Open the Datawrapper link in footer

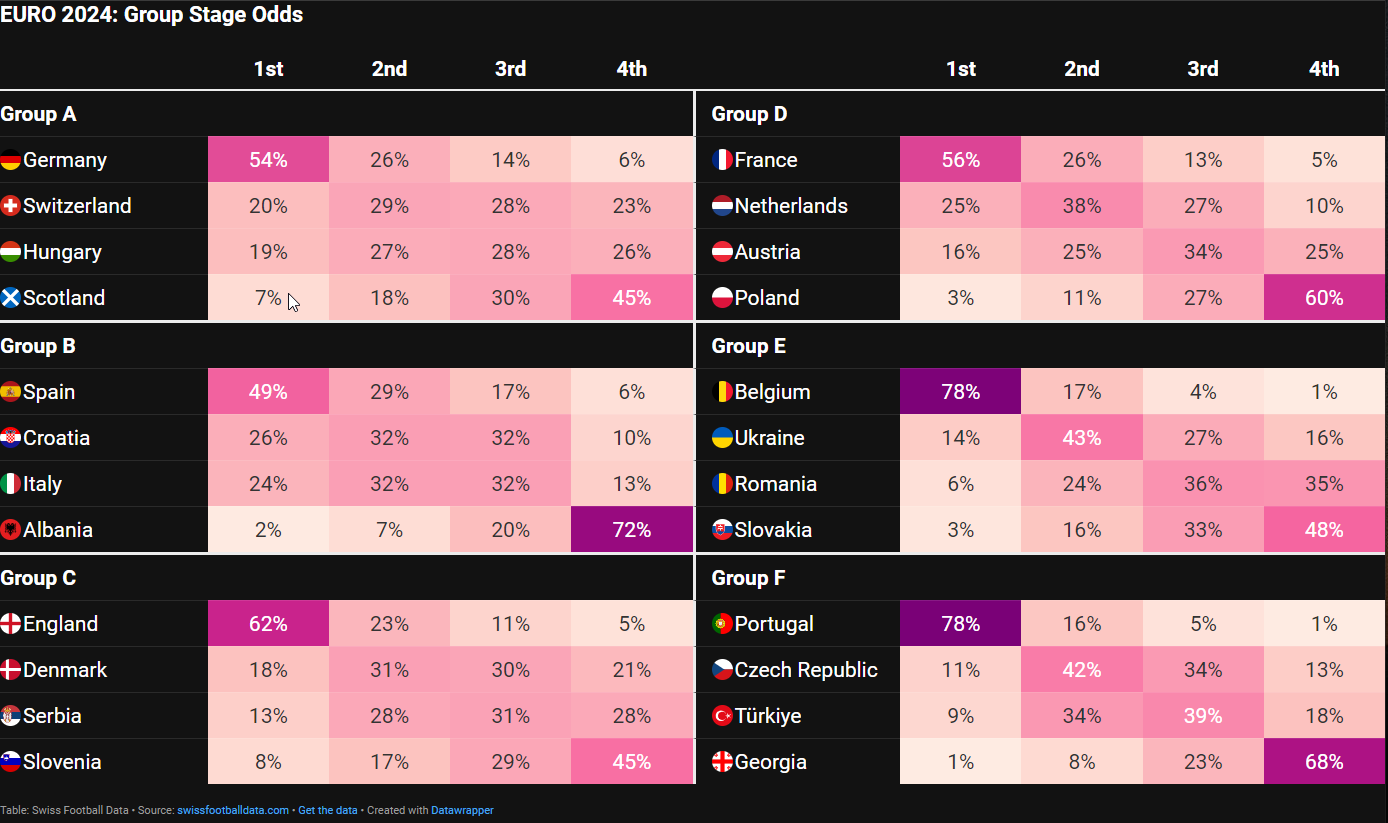click(462, 810)
